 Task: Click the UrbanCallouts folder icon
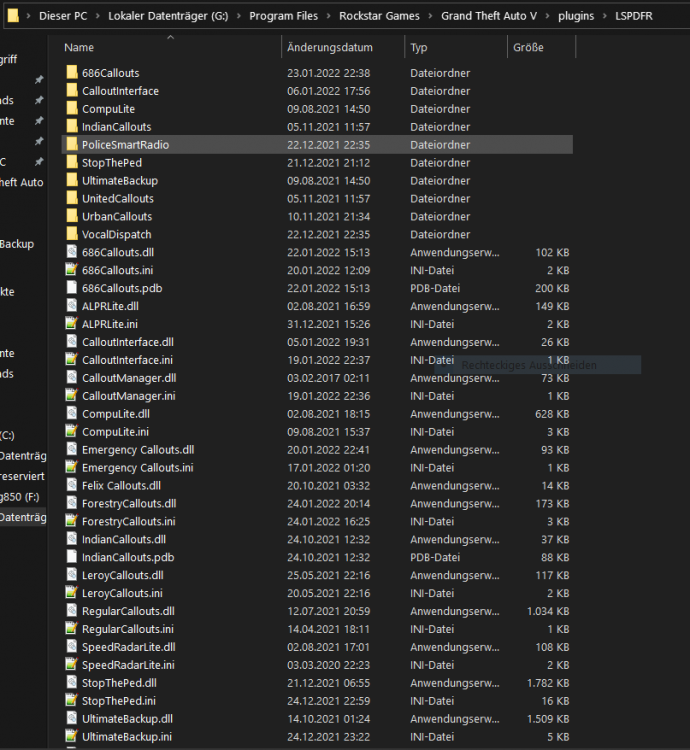pyautogui.click(x=72, y=216)
